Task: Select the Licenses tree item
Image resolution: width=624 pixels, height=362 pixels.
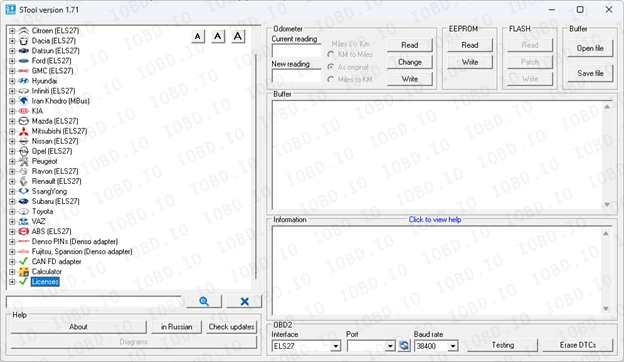Action: (45, 282)
